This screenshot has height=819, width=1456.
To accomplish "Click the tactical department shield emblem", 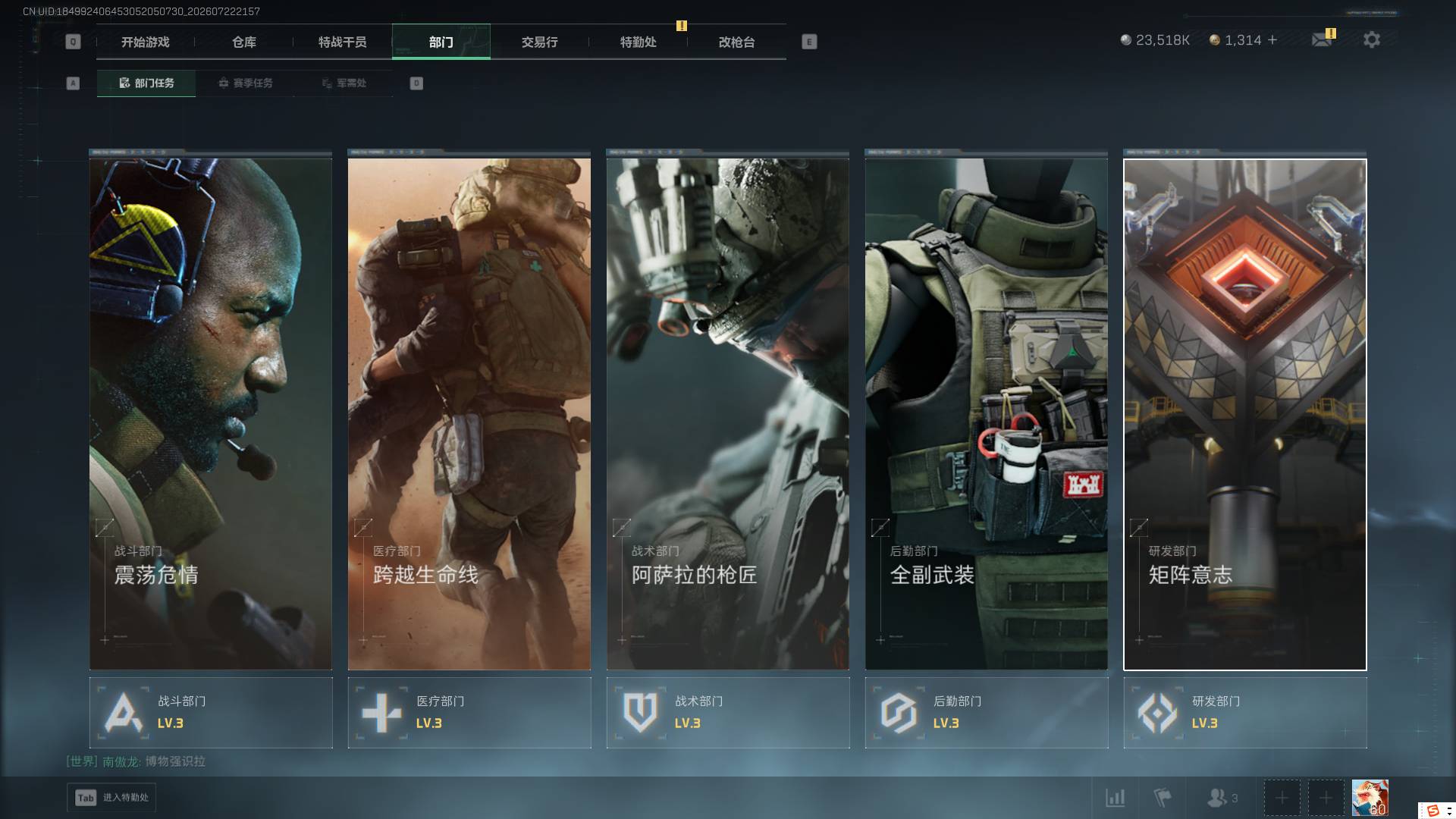I will [640, 713].
